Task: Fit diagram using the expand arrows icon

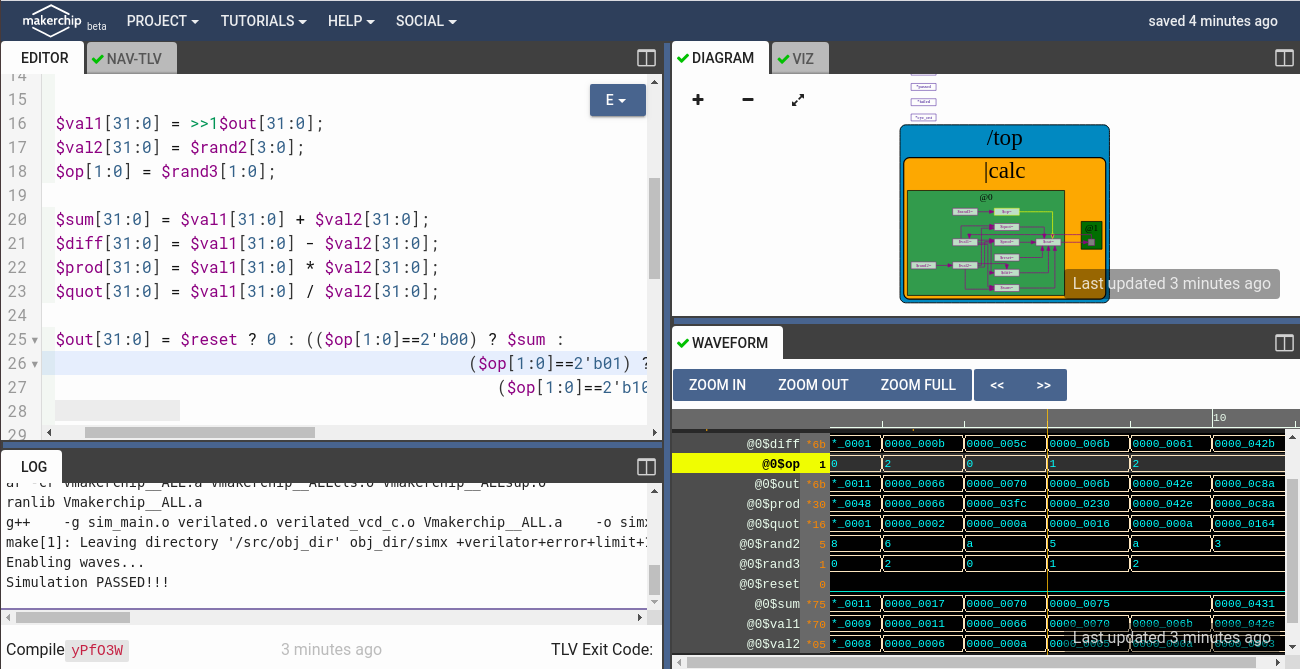Action: coord(798,100)
